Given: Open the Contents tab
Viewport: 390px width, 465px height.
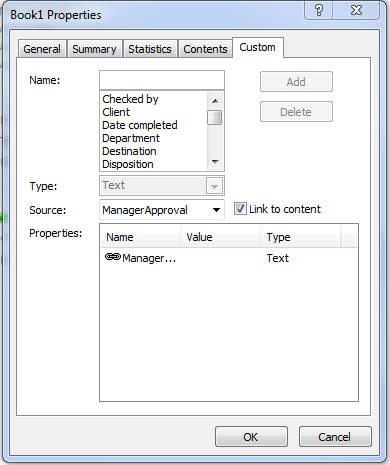Looking at the screenshot, I should pyautogui.click(x=205, y=49).
